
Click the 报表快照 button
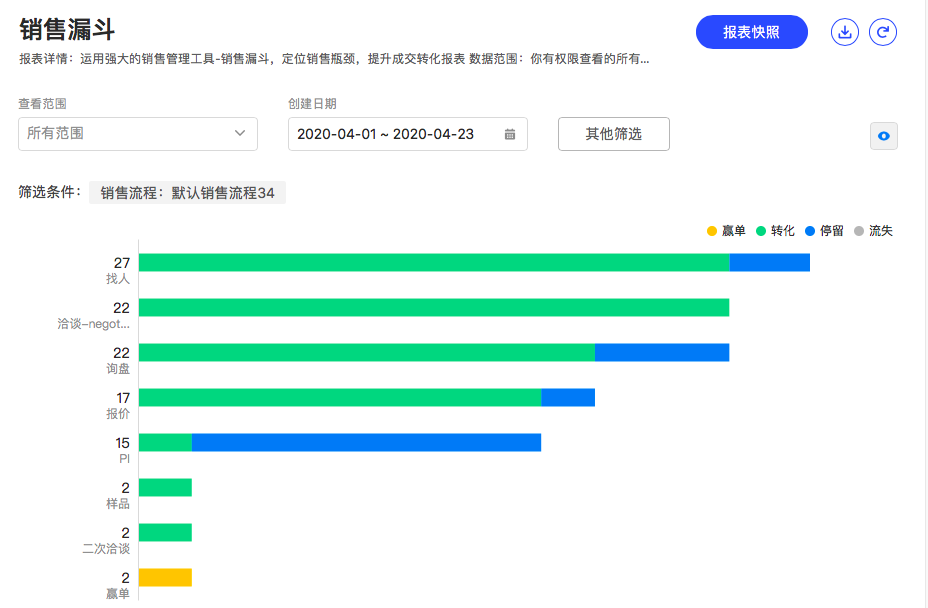pyautogui.click(x=751, y=32)
